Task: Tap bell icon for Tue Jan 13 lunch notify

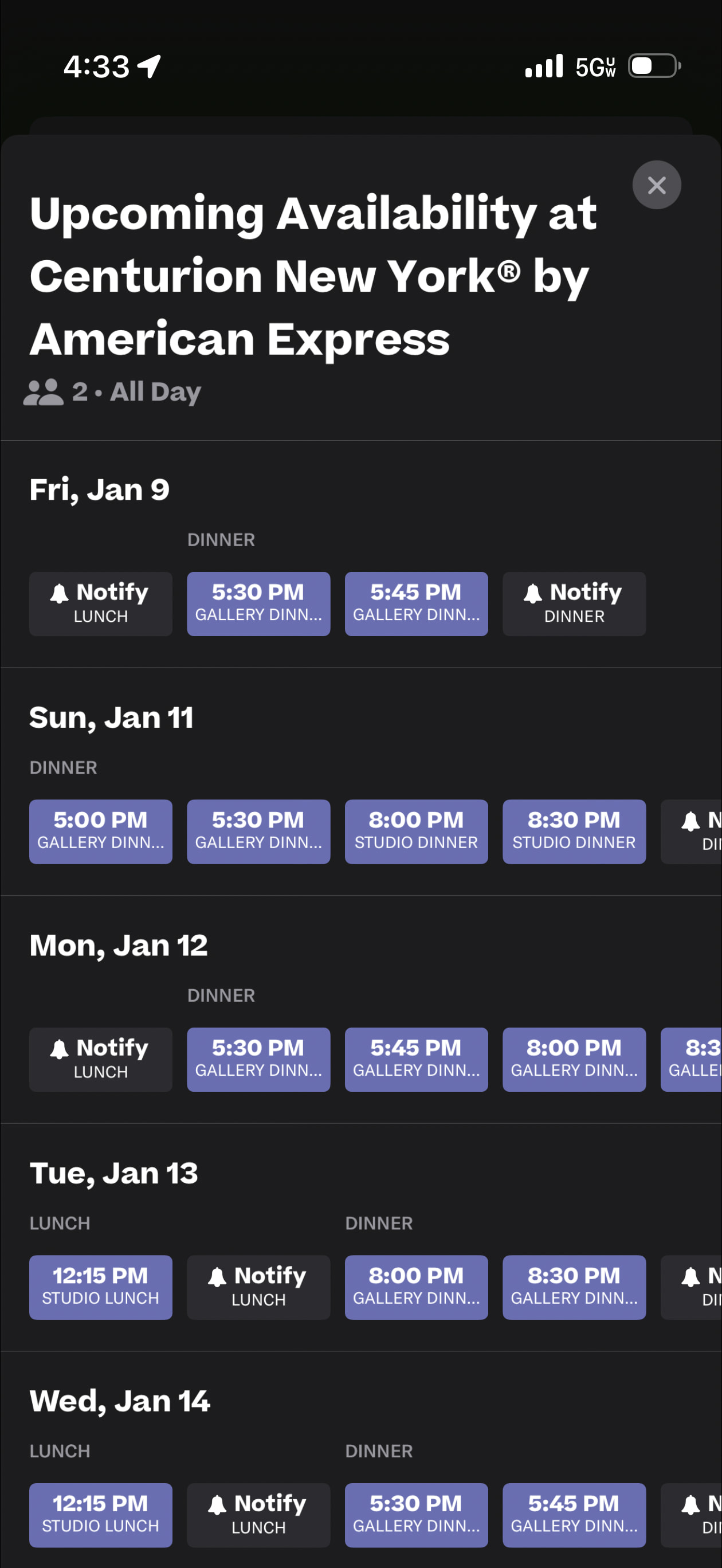Action: coord(217,1276)
